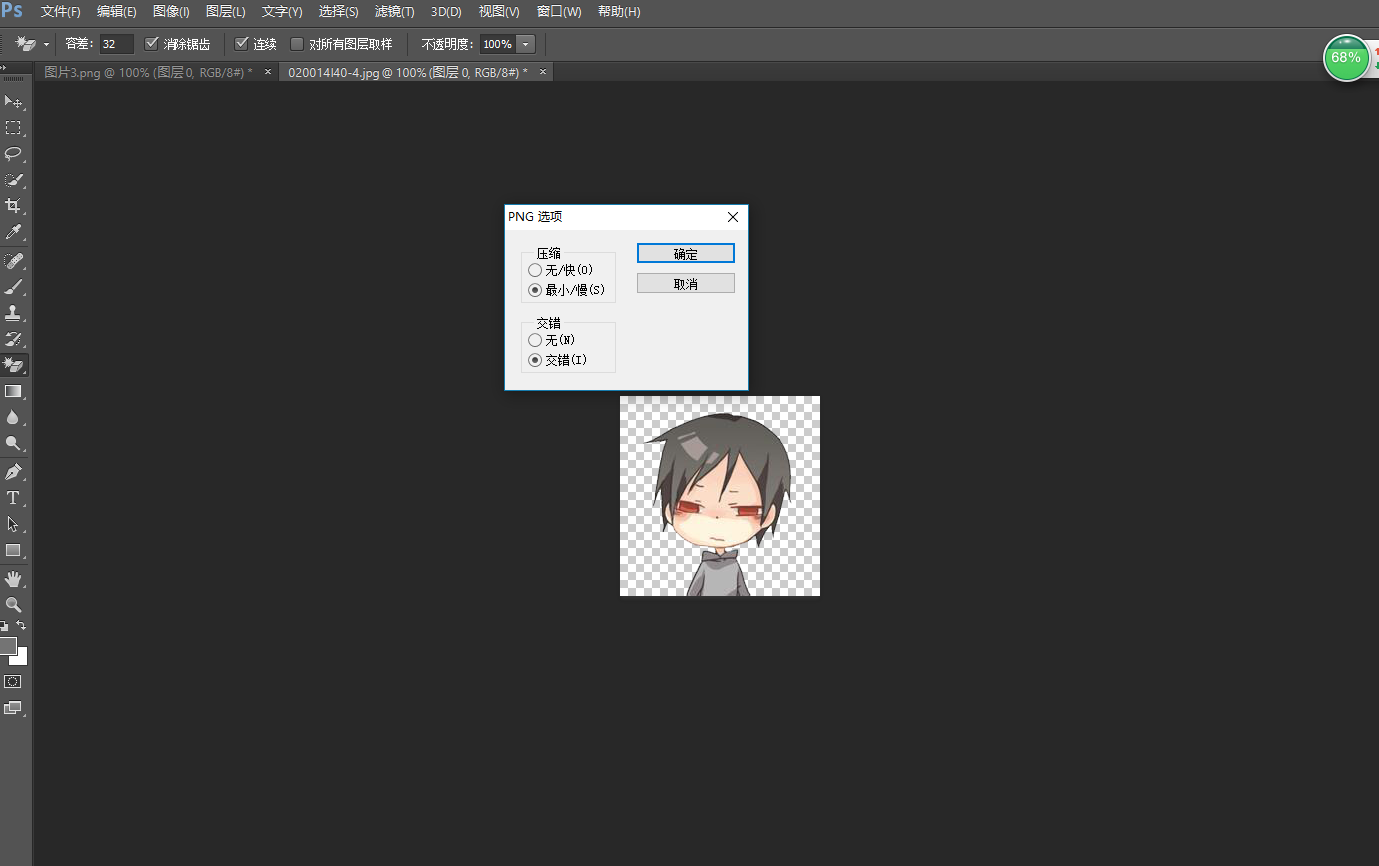Disable the 连续 checkbox
The height and width of the screenshot is (866, 1379).
click(x=241, y=43)
